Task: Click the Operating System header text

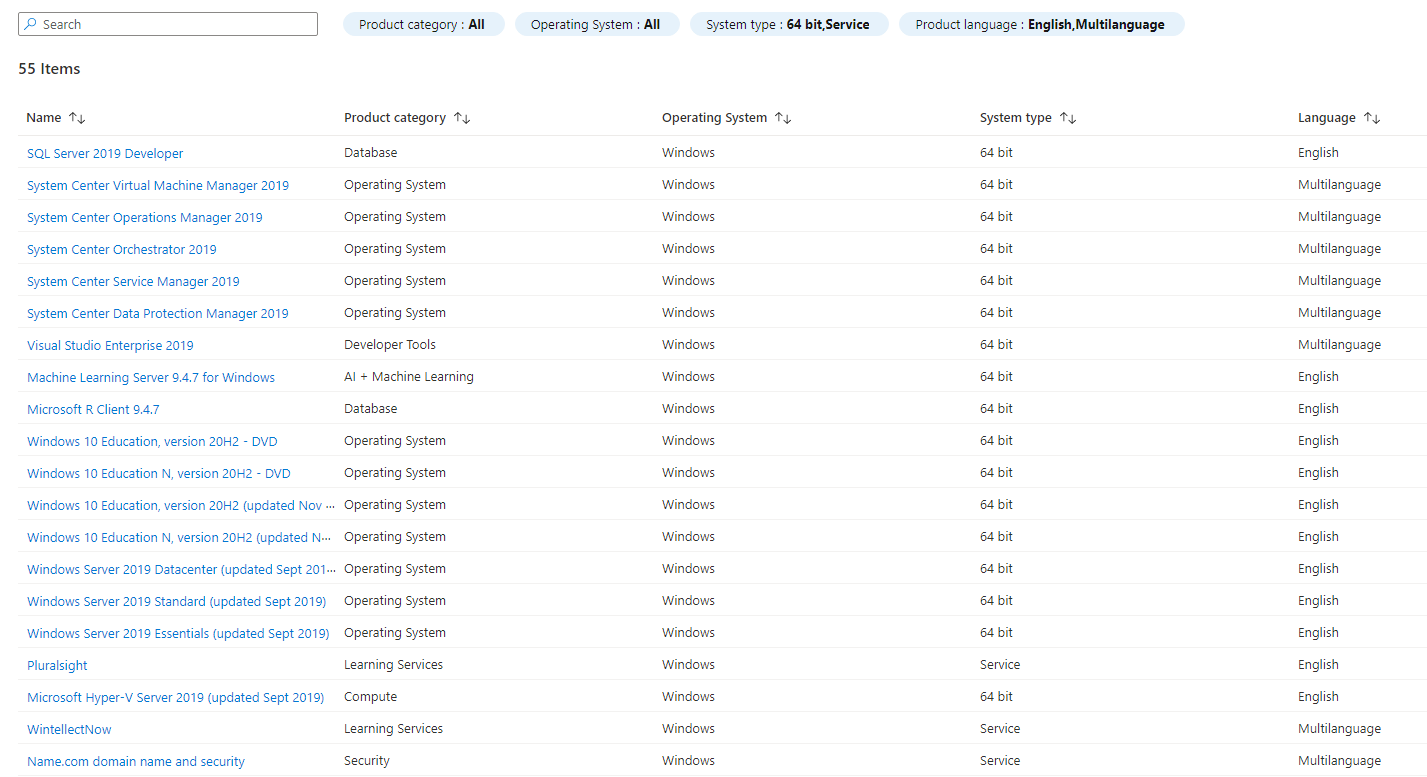Action: (x=714, y=118)
